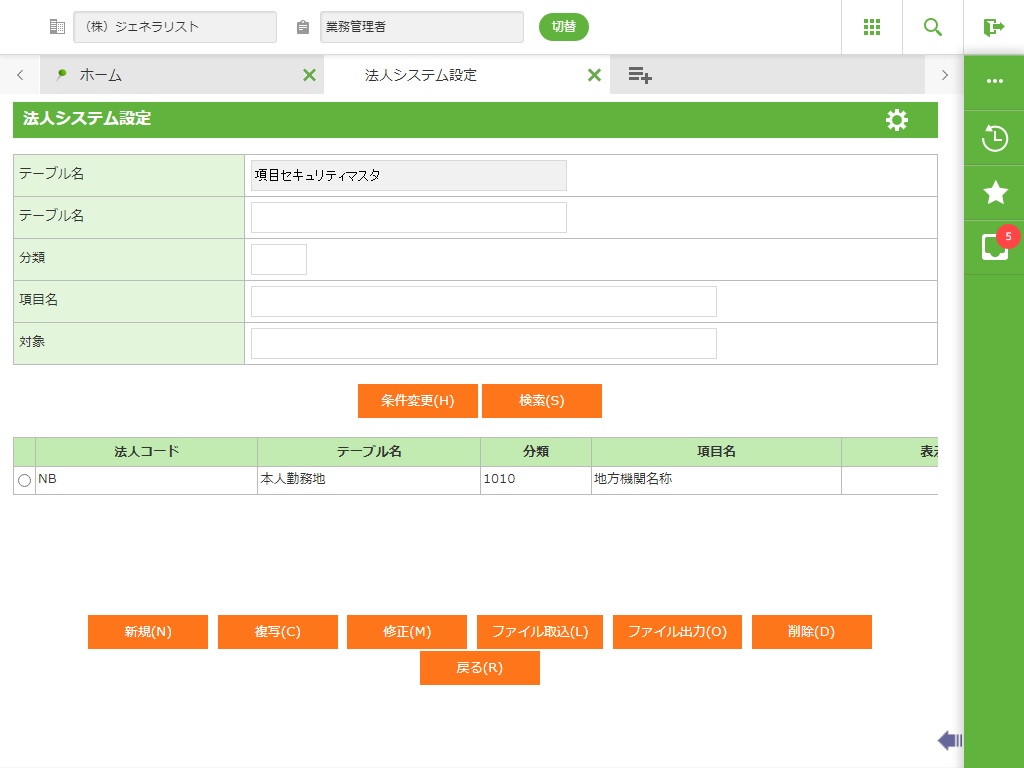
Task: Select the NB row radio button
Action: coord(25,481)
